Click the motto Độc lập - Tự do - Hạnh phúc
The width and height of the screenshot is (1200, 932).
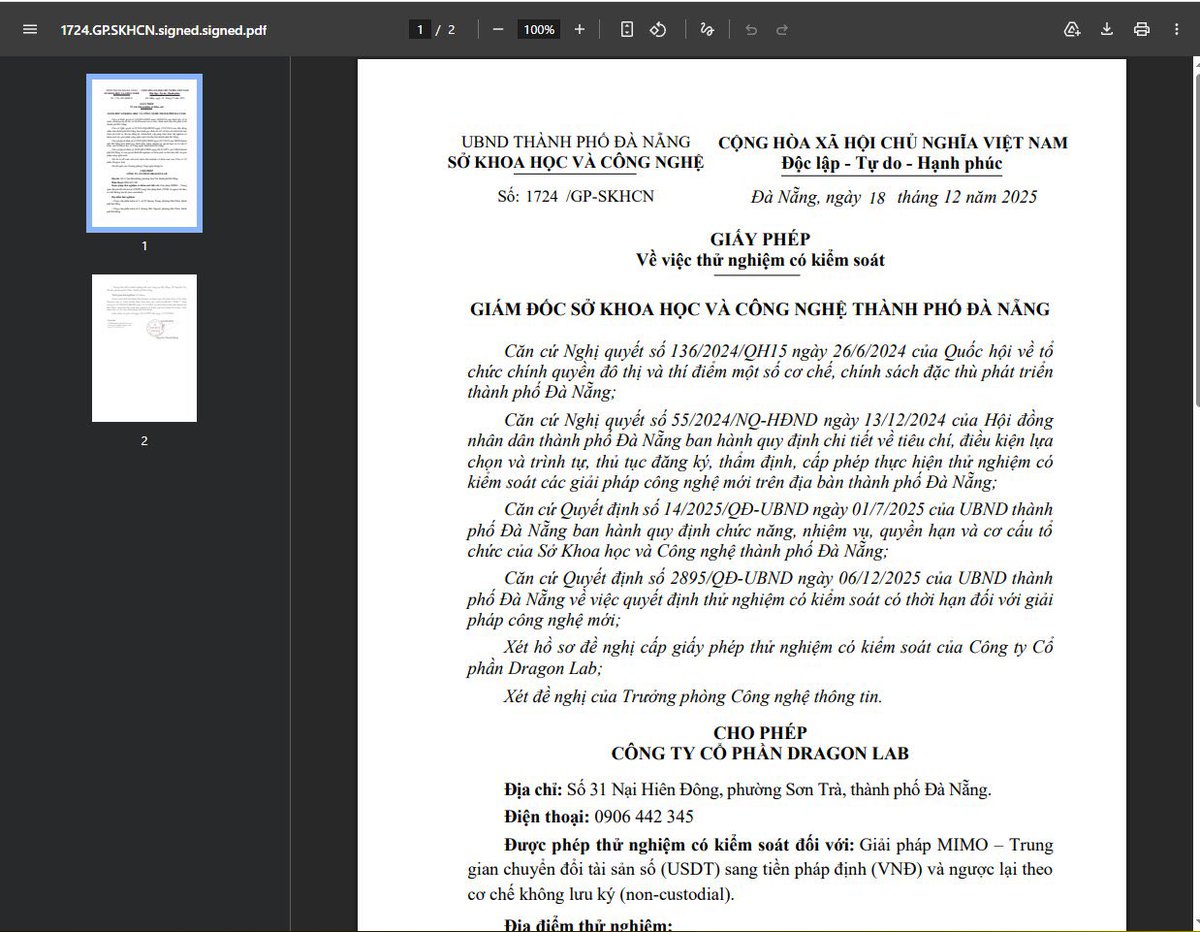[892, 163]
